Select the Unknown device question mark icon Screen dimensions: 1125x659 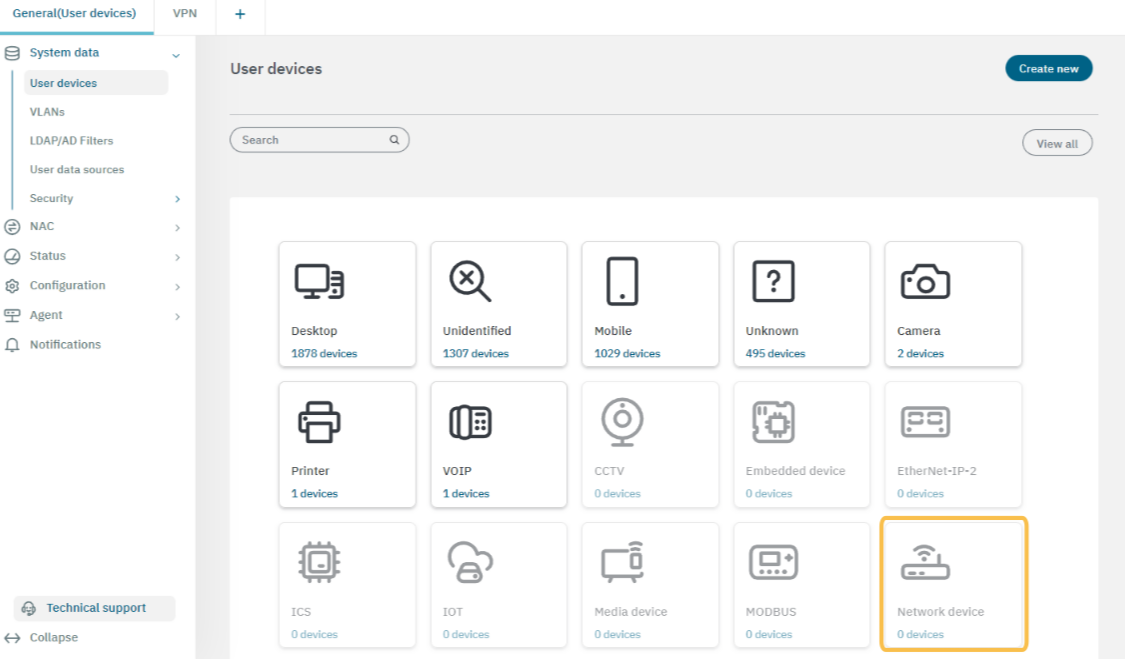pos(773,282)
